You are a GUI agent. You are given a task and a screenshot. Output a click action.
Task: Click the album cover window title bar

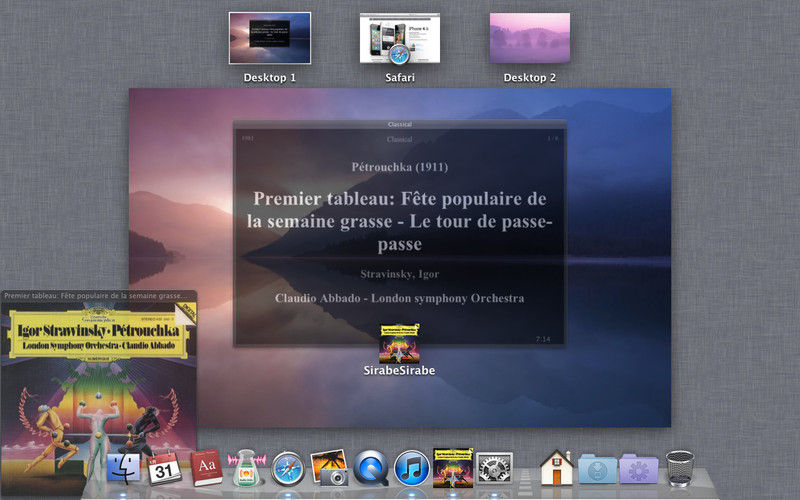tap(98, 296)
